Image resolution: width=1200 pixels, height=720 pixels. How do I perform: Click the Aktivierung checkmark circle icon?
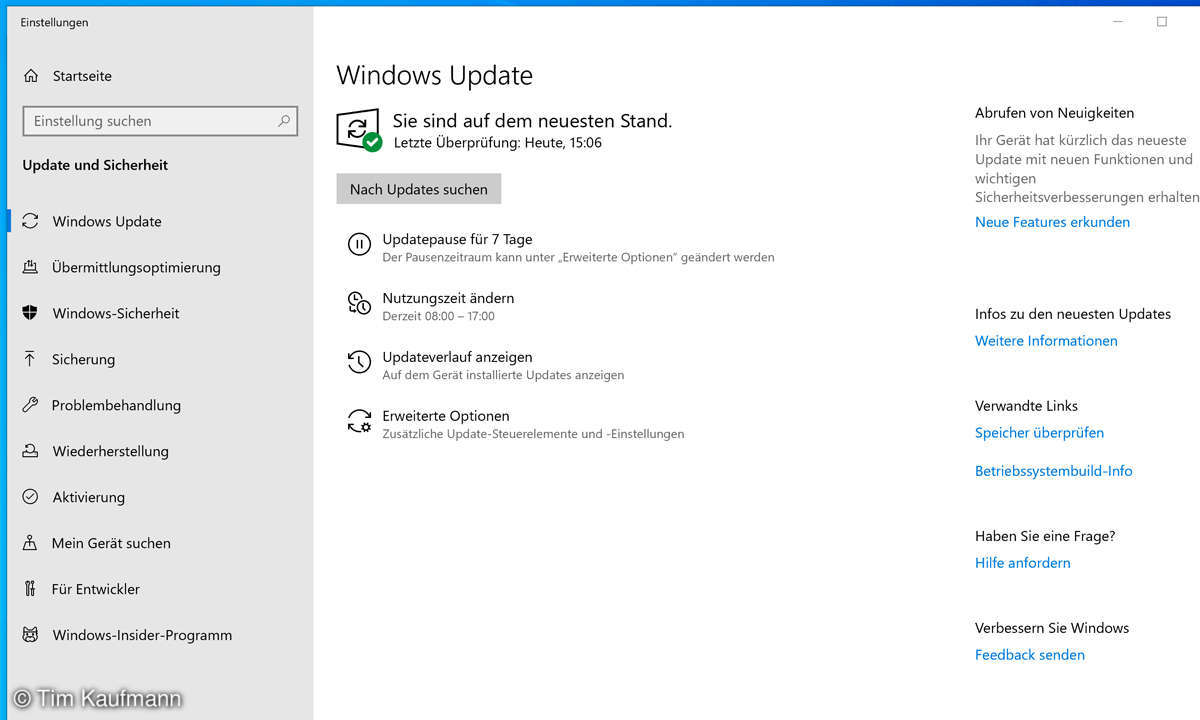tap(31, 498)
